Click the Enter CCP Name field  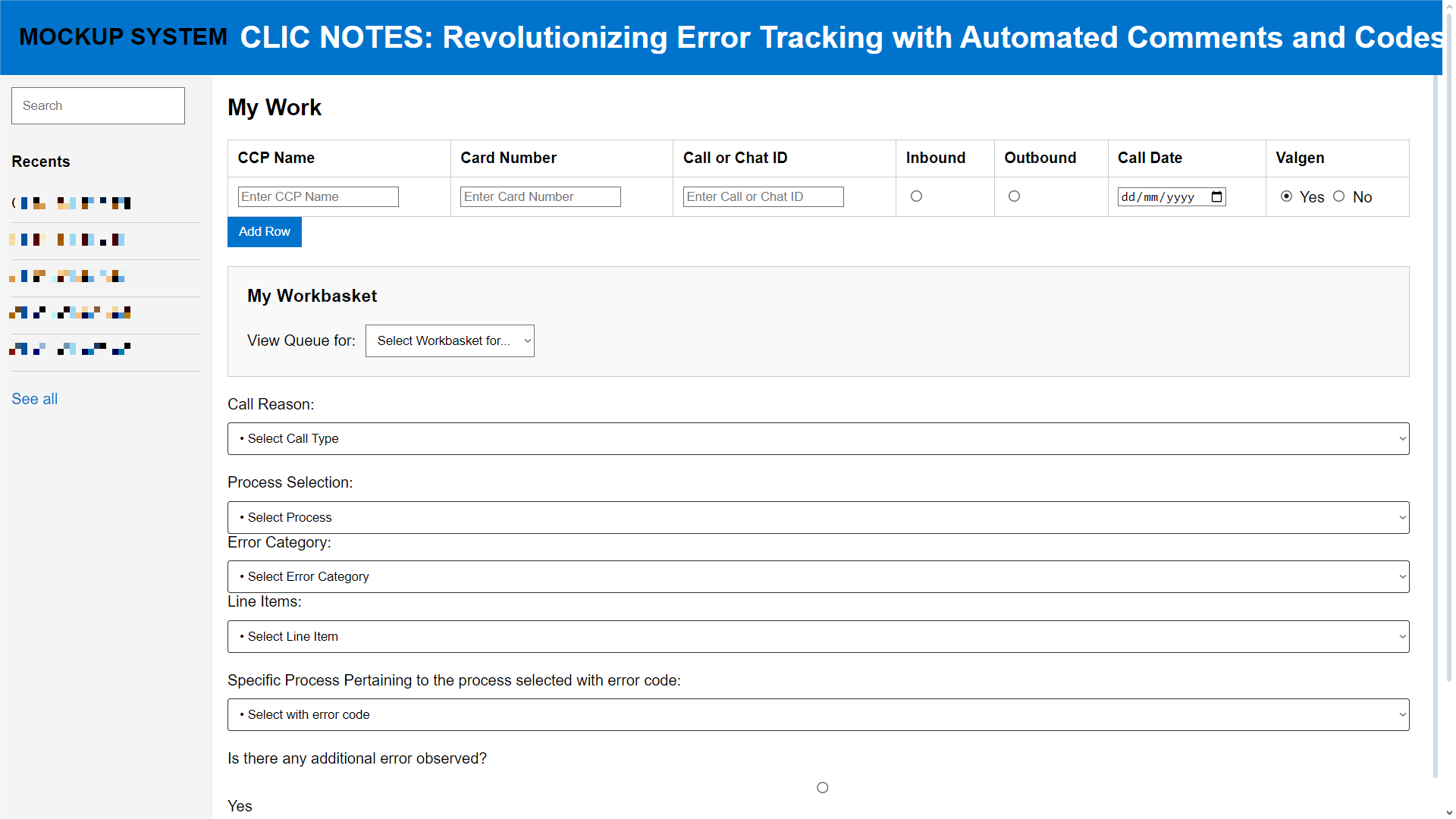pyautogui.click(x=318, y=197)
